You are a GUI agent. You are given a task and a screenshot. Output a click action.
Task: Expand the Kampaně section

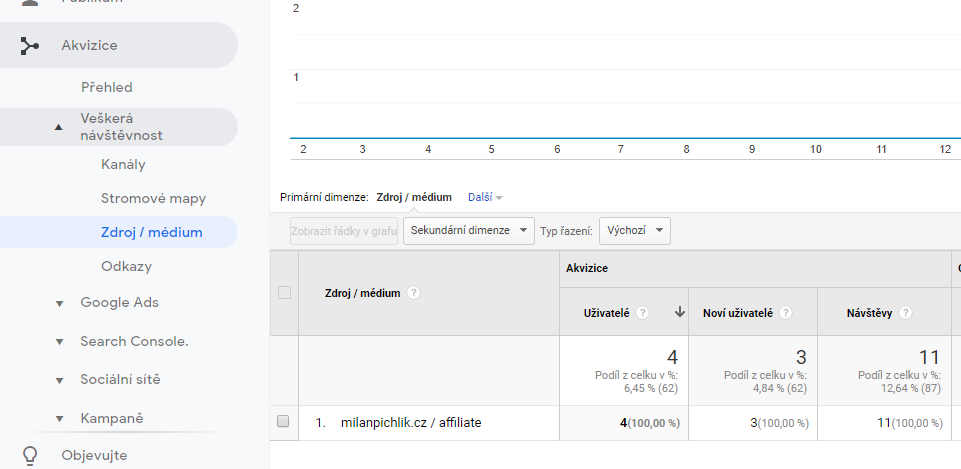coord(59,419)
